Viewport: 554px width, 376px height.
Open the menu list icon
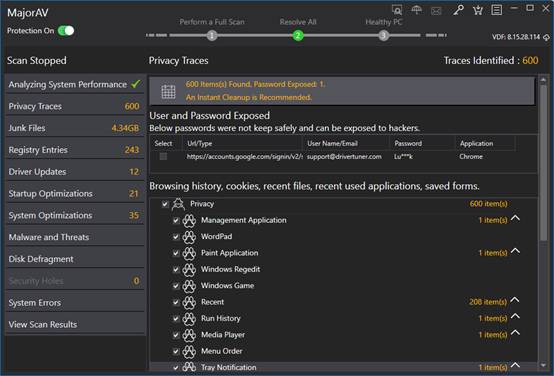496,10
